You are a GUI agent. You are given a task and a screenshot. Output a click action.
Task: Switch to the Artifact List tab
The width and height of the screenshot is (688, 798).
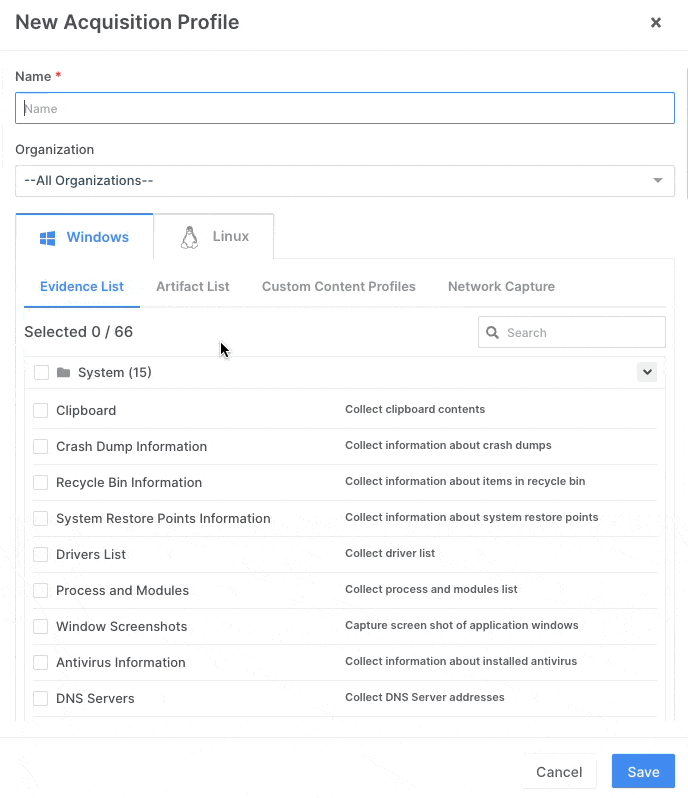point(193,287)
